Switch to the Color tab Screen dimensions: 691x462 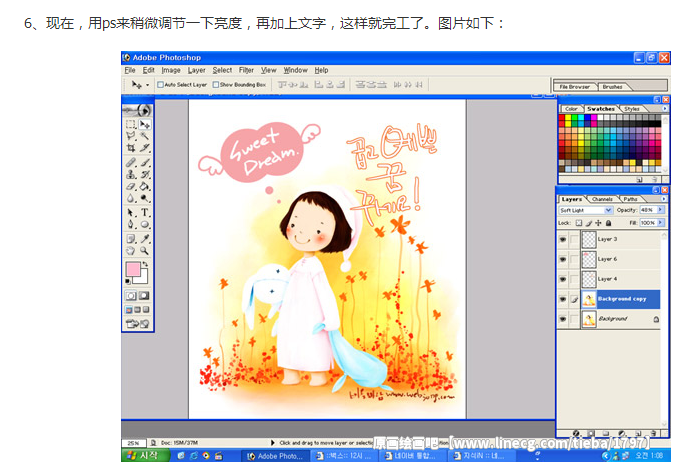pyautogui.click(x=571, y=108)
